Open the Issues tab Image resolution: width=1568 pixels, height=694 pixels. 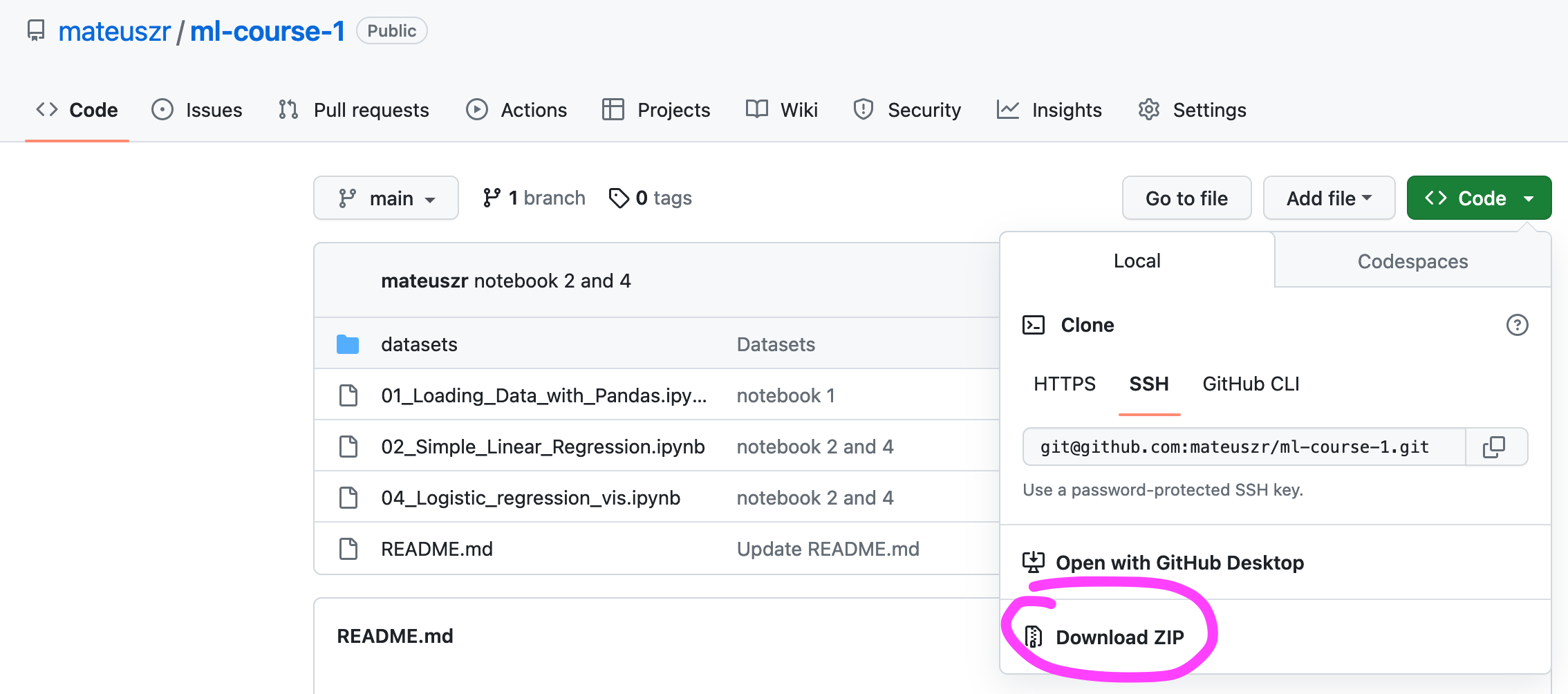coord(197,110)
